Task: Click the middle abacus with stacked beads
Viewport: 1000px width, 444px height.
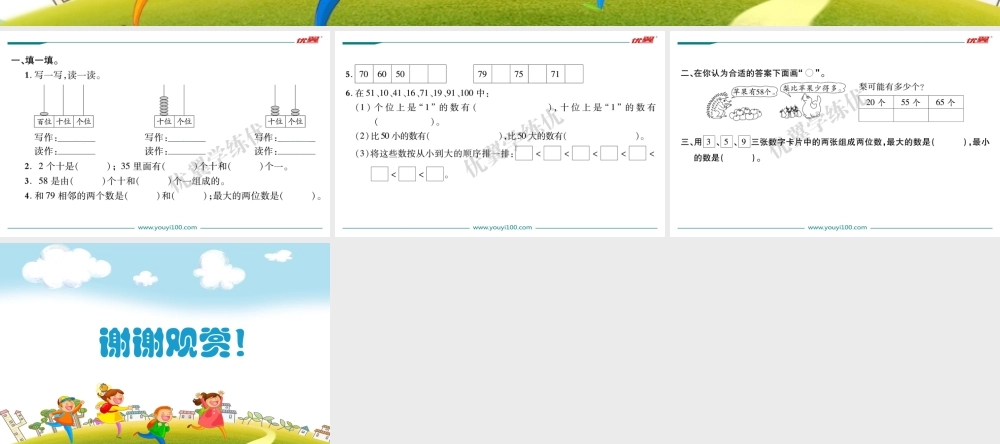Action: point(174,107)
